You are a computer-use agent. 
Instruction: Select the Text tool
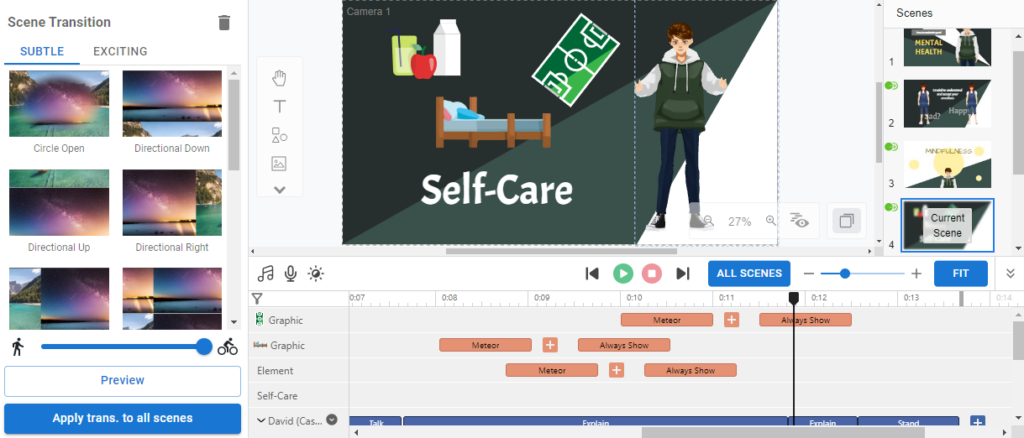279,106
